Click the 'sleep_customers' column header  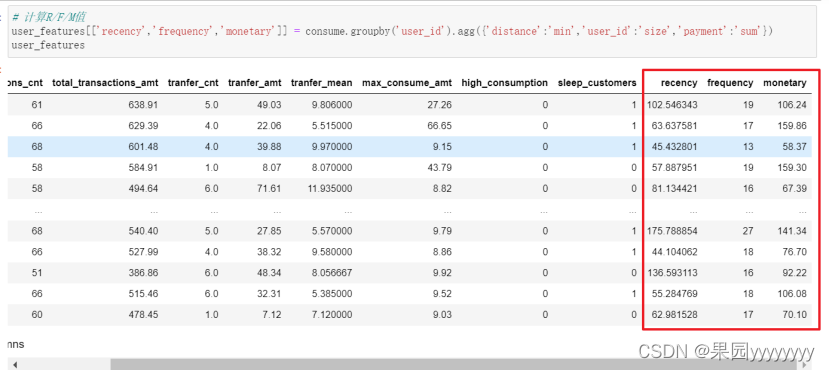click(x=597, y=83)
